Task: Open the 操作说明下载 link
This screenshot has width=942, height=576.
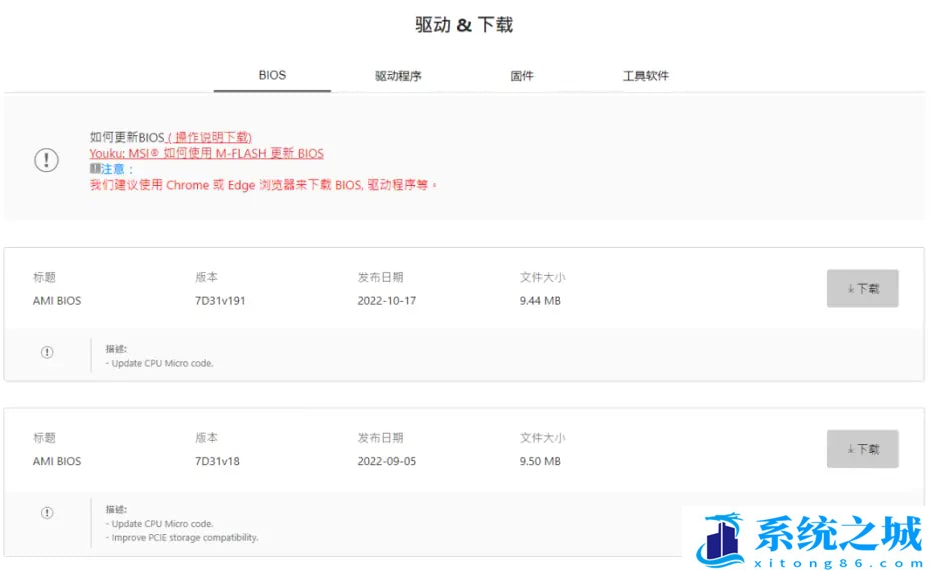Action: [x=210, y=137]
